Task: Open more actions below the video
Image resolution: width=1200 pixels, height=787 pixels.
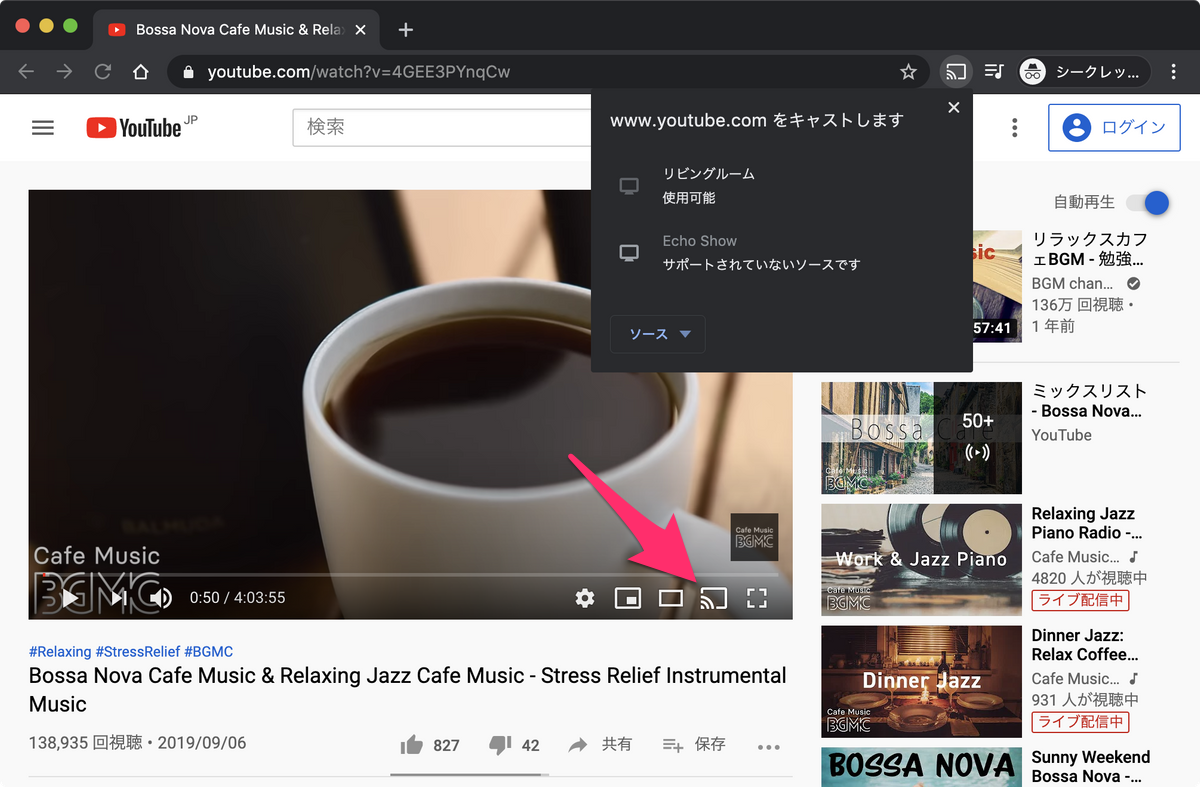Action: [769, 746]
